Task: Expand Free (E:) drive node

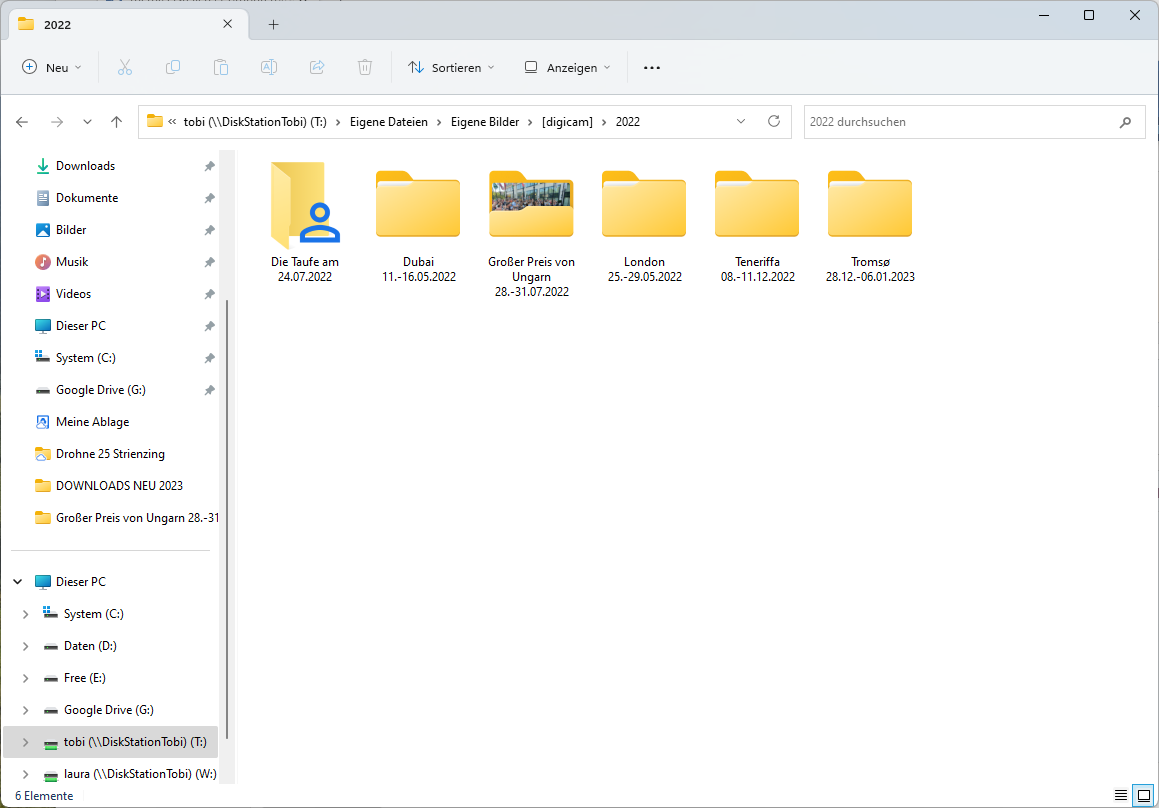Action: 26,678
